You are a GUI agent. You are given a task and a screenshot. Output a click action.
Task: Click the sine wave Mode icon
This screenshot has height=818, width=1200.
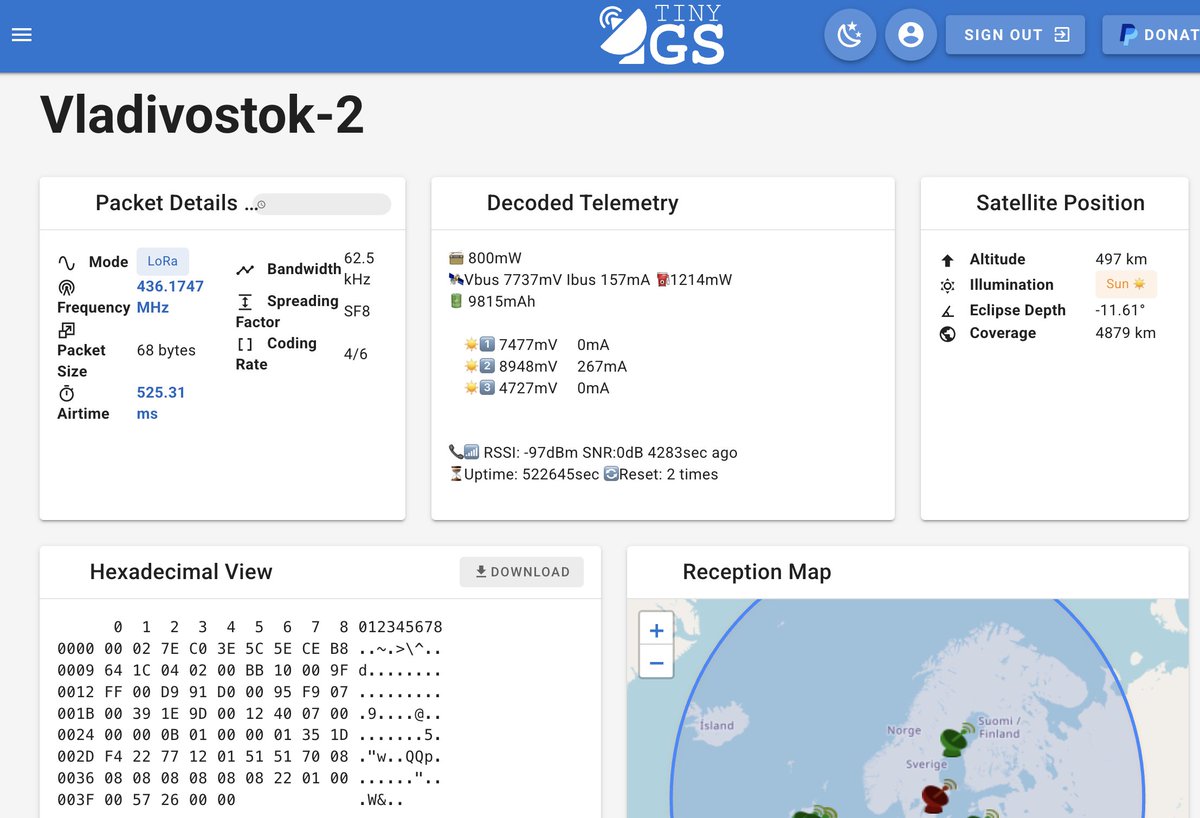(x=67, y=263)
